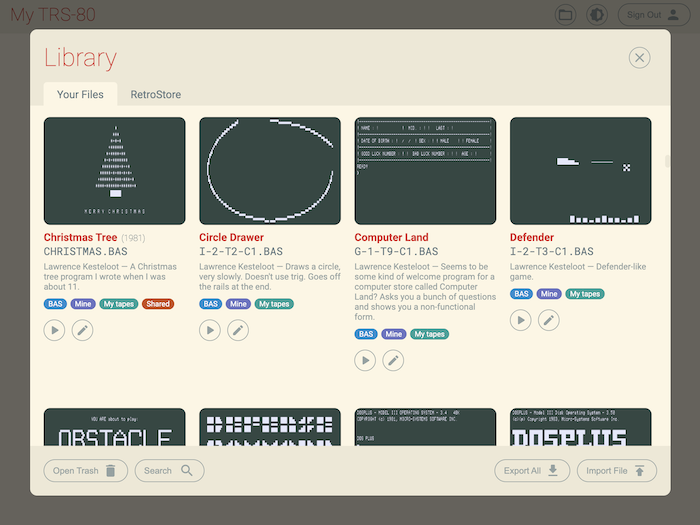
Task: Edit the Circle Drawer file
Action: coord(238,330)
